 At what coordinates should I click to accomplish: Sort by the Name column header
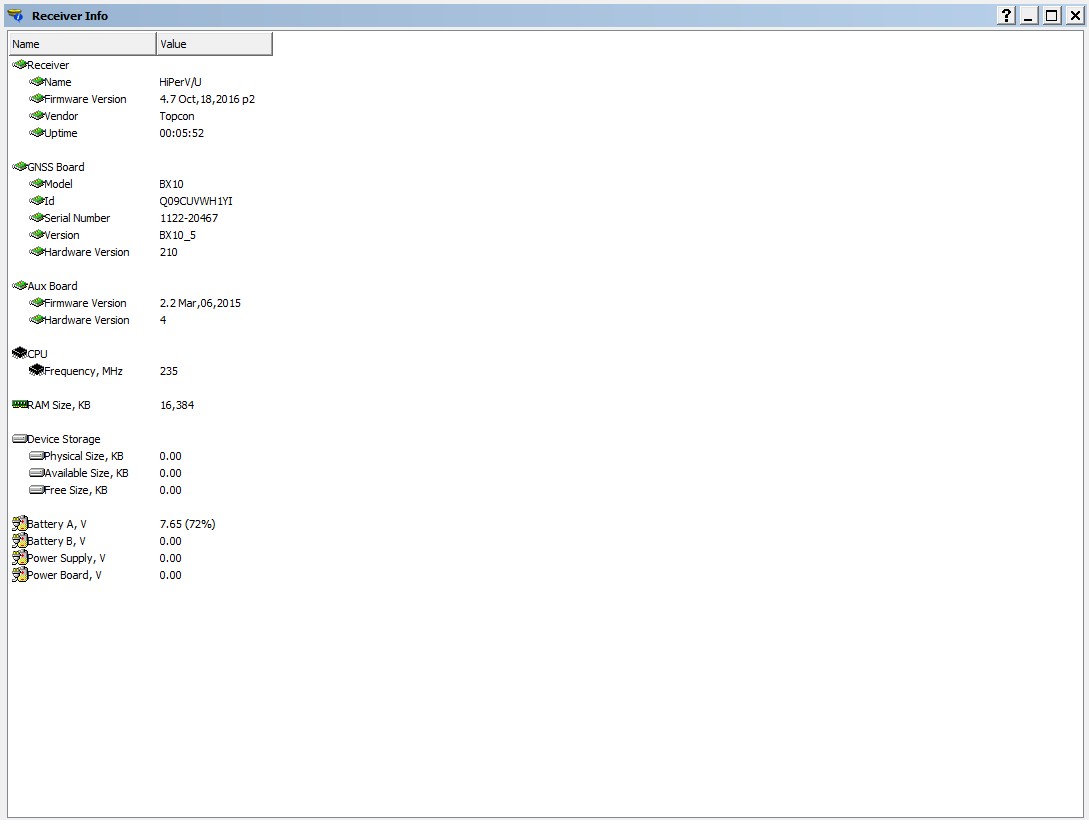coord(82,44)
